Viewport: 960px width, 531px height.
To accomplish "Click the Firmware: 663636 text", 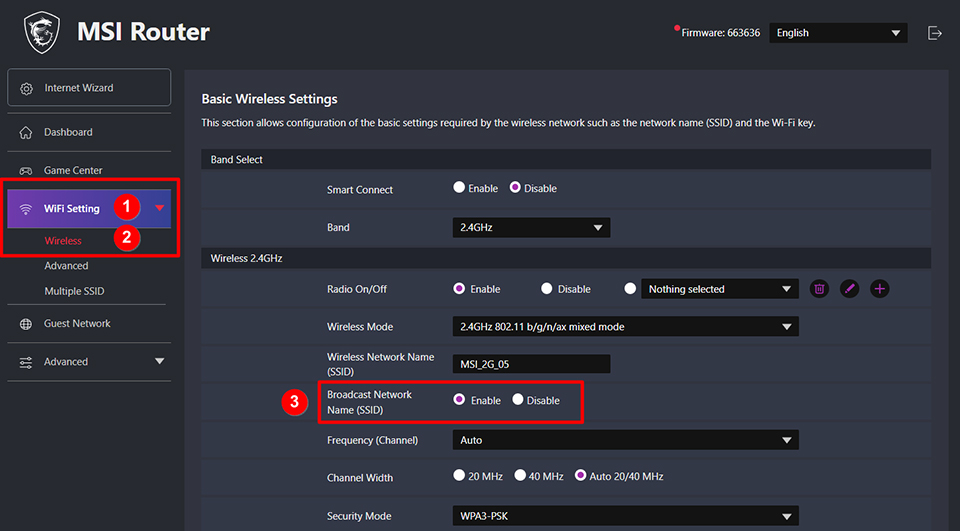I will (x=721, y=33).
